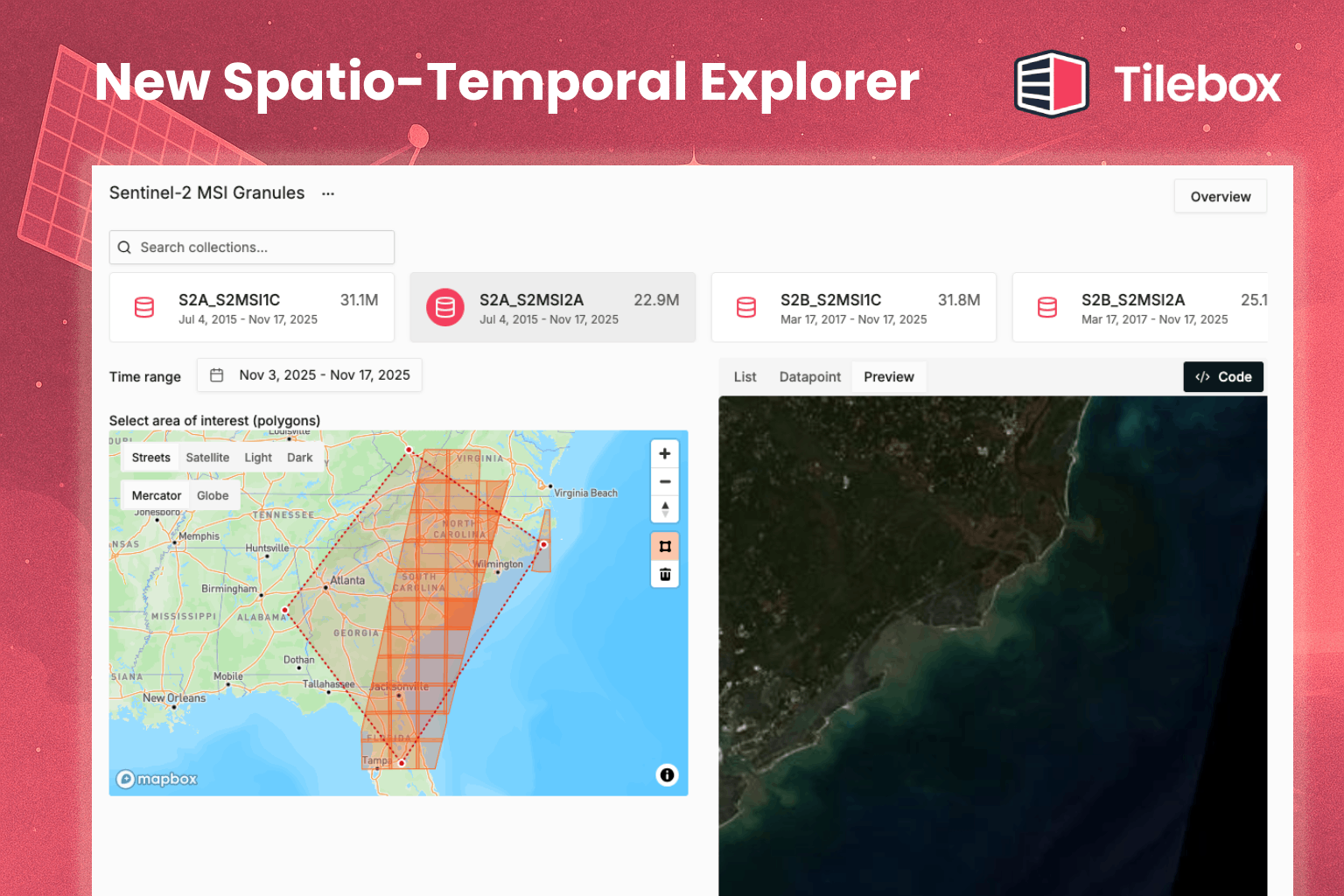Switch to the List tab
This screenshot has width=1344, height=896.
745,377
